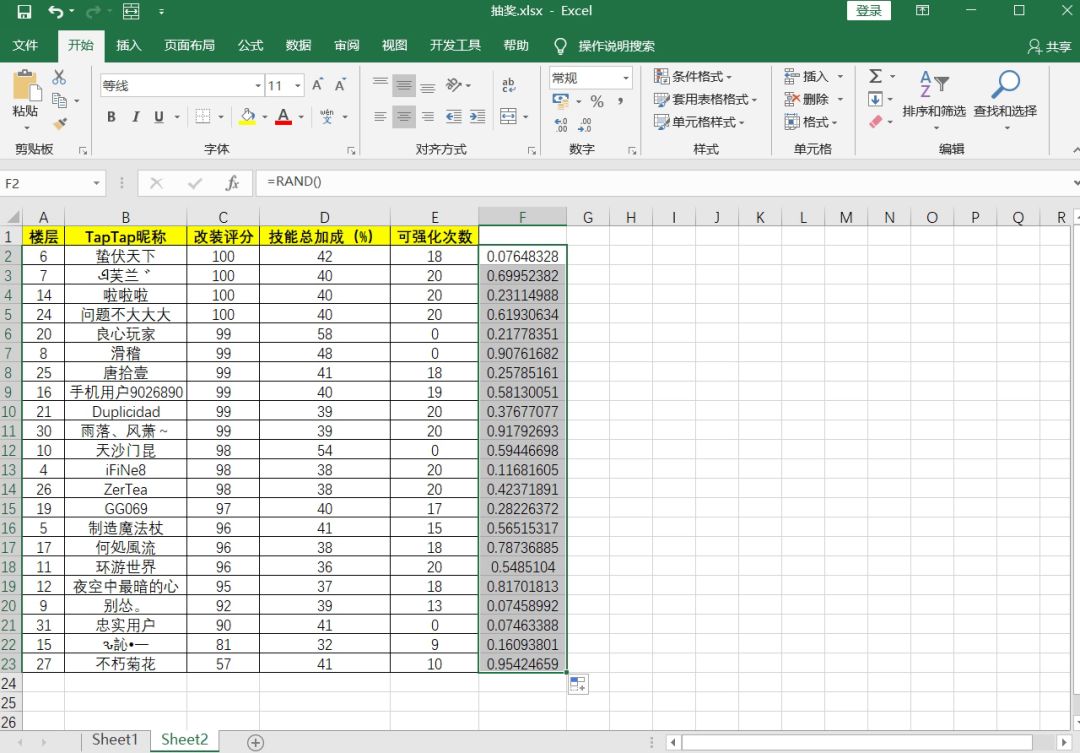Switch to the 插入 ribbon tab
This screenshot has height=753, width=1080.
[128, 45]
